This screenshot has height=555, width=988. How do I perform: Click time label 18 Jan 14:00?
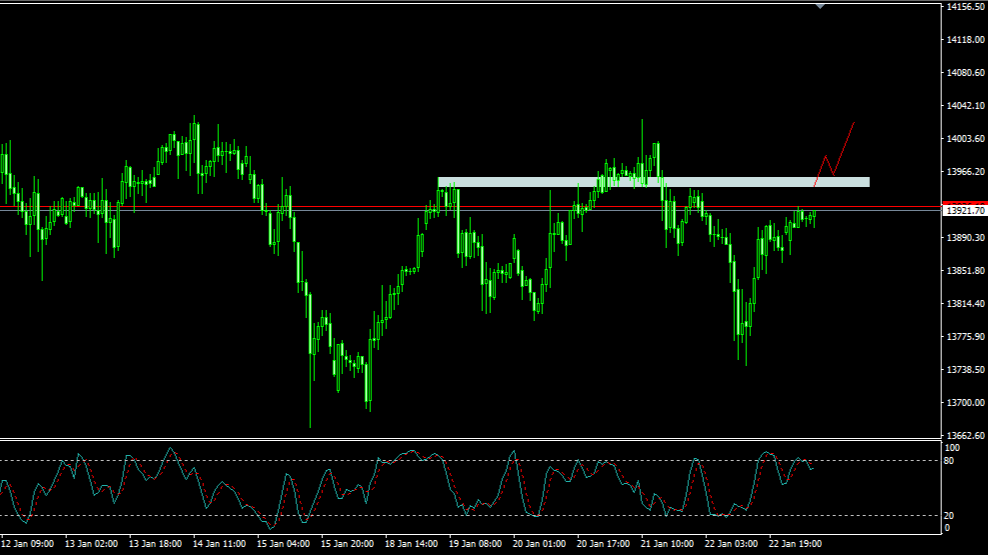tap(411, 544)
